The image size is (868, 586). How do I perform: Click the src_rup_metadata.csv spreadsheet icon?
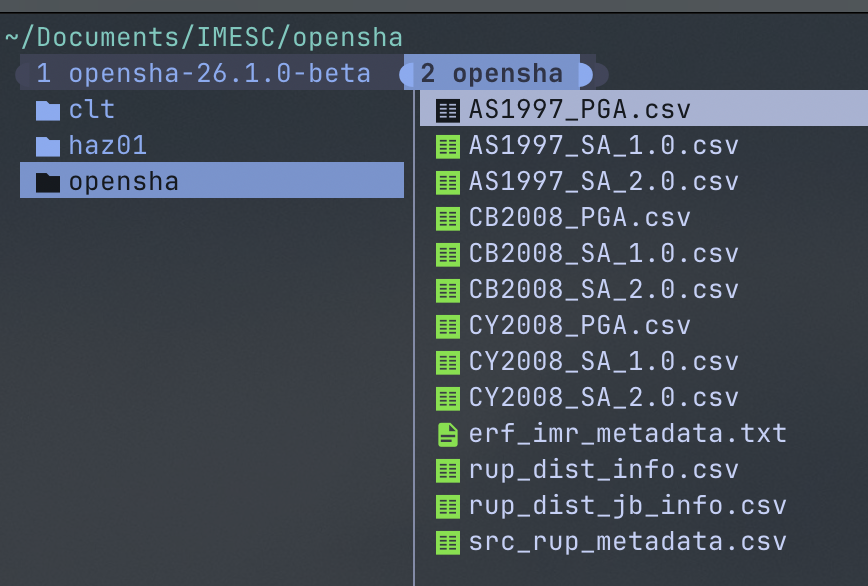[x=449, y=542]
